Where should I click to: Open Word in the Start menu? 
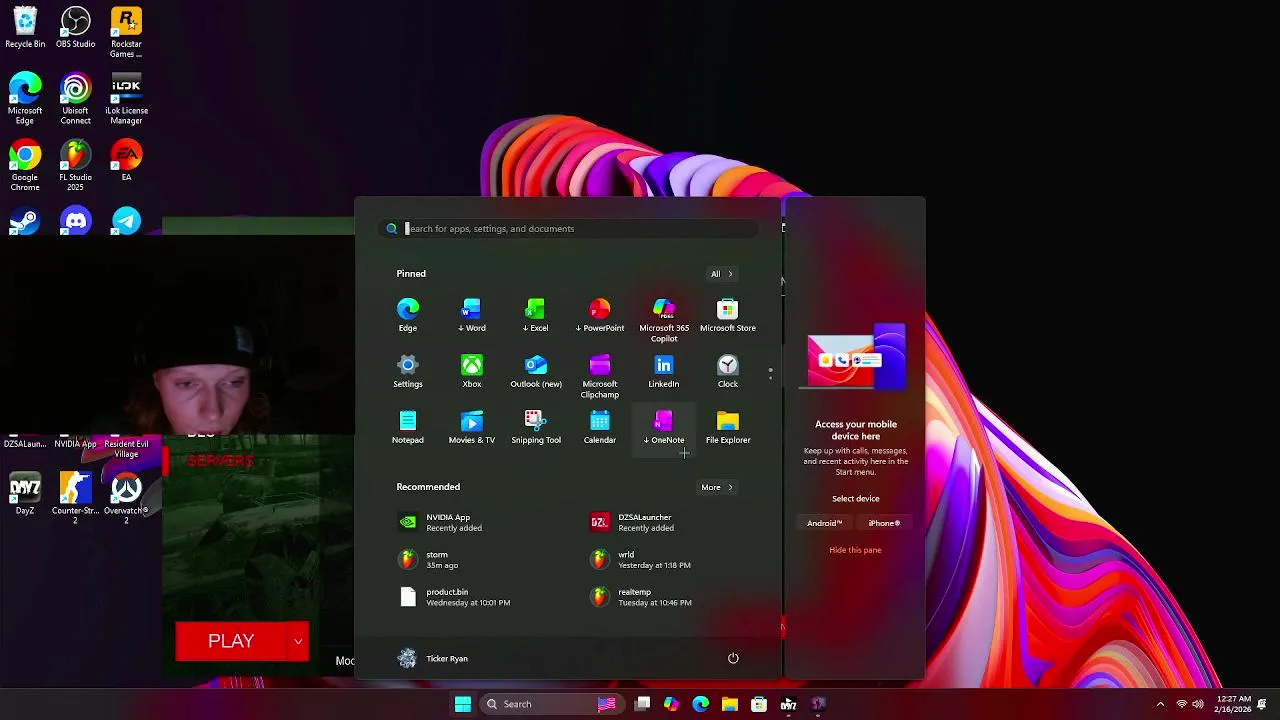[472, 316]
